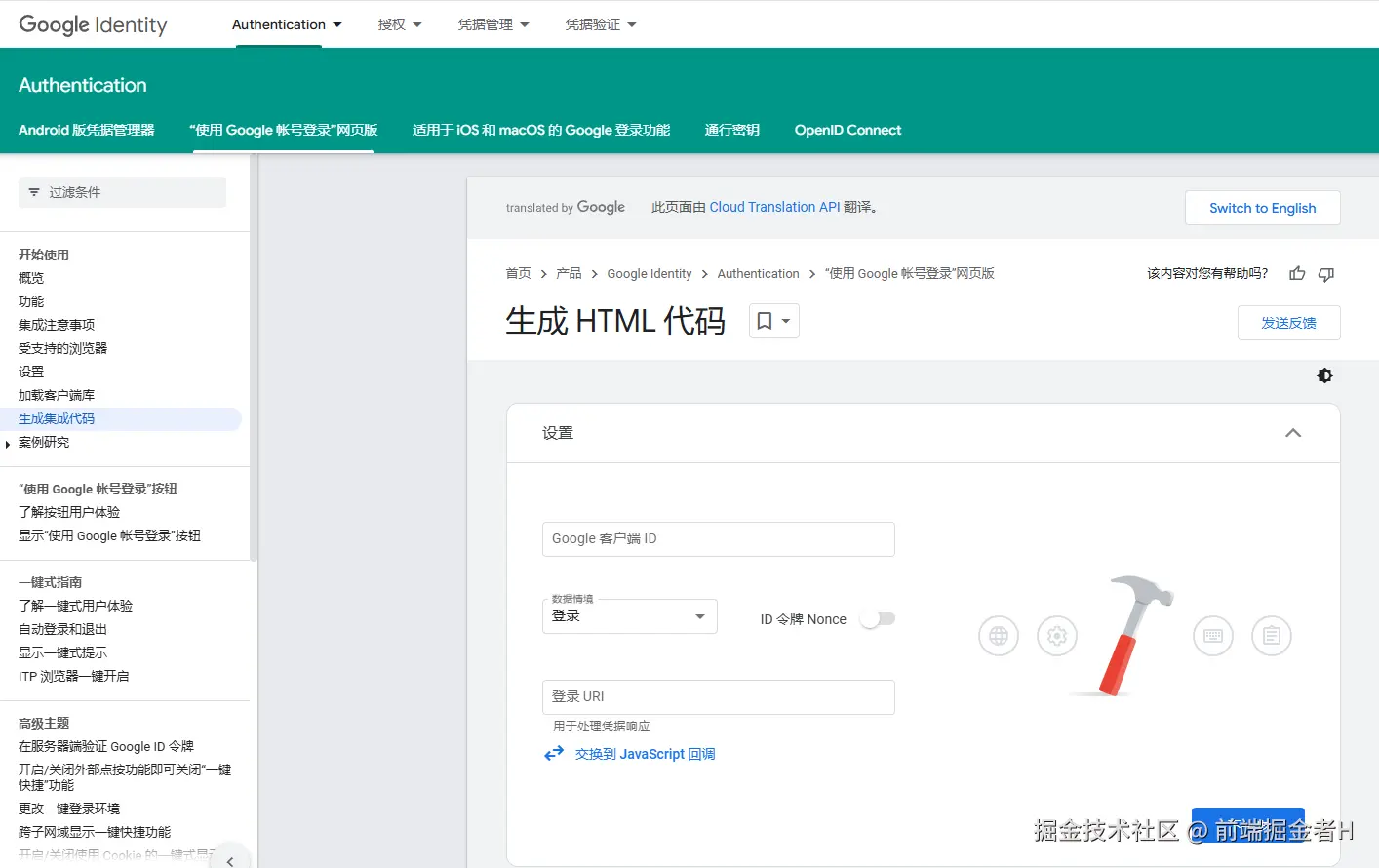Open the Cloud Translation API link
Image resolution: width=1379 pixels, height=868 pixels.
click(774, 207)
